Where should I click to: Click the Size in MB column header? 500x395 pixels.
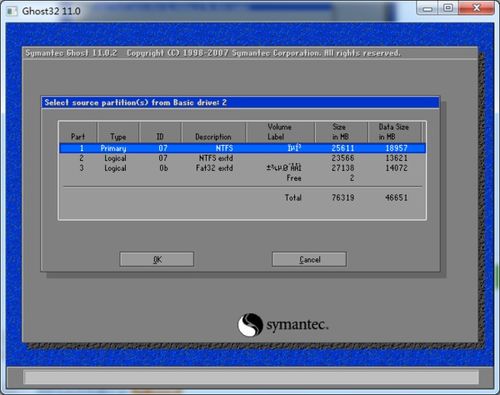point(341,132)
